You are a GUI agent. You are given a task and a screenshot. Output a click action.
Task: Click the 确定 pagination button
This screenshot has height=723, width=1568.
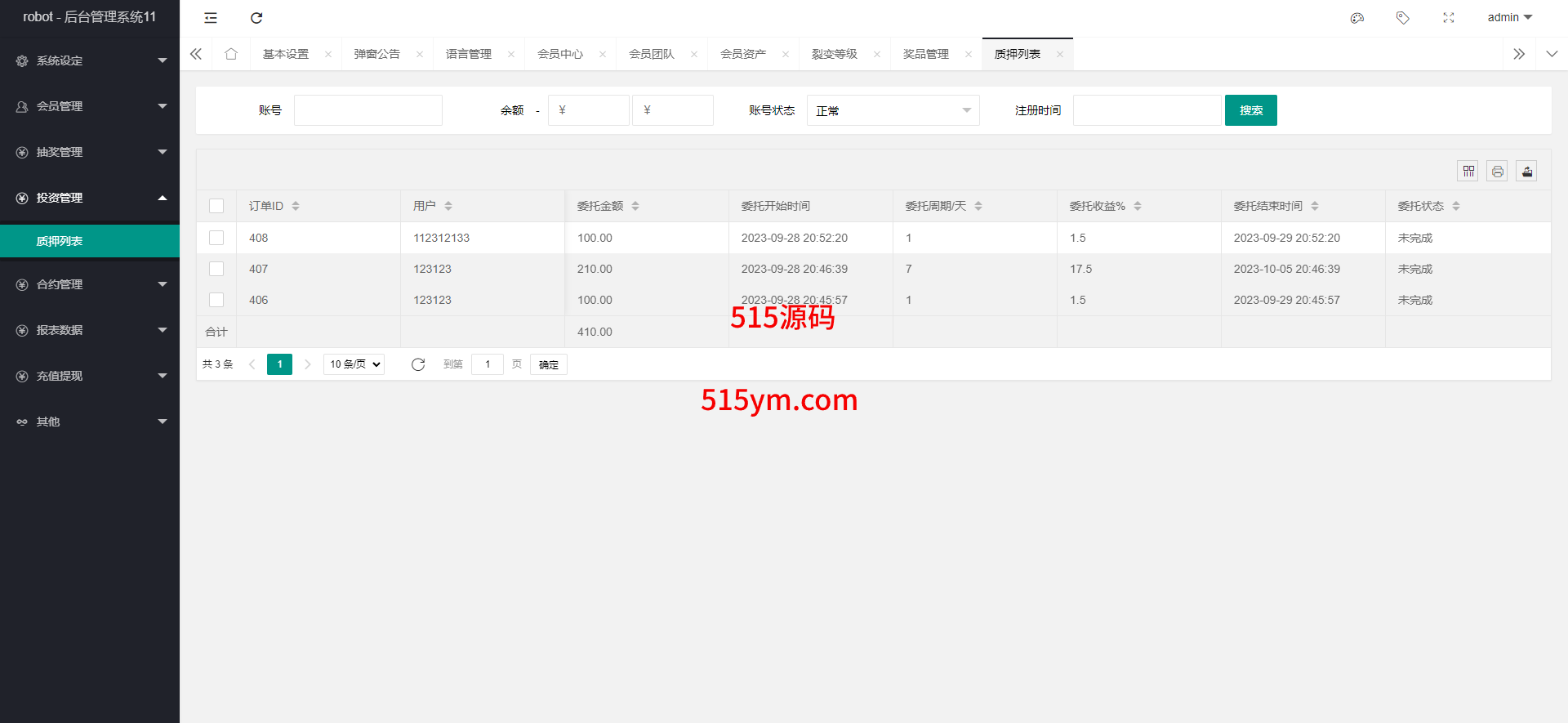click(548, 364)
